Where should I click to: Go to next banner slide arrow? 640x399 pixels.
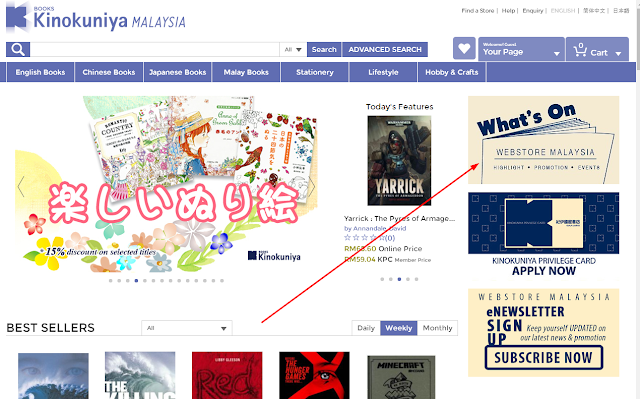click(x=312, y=187)
